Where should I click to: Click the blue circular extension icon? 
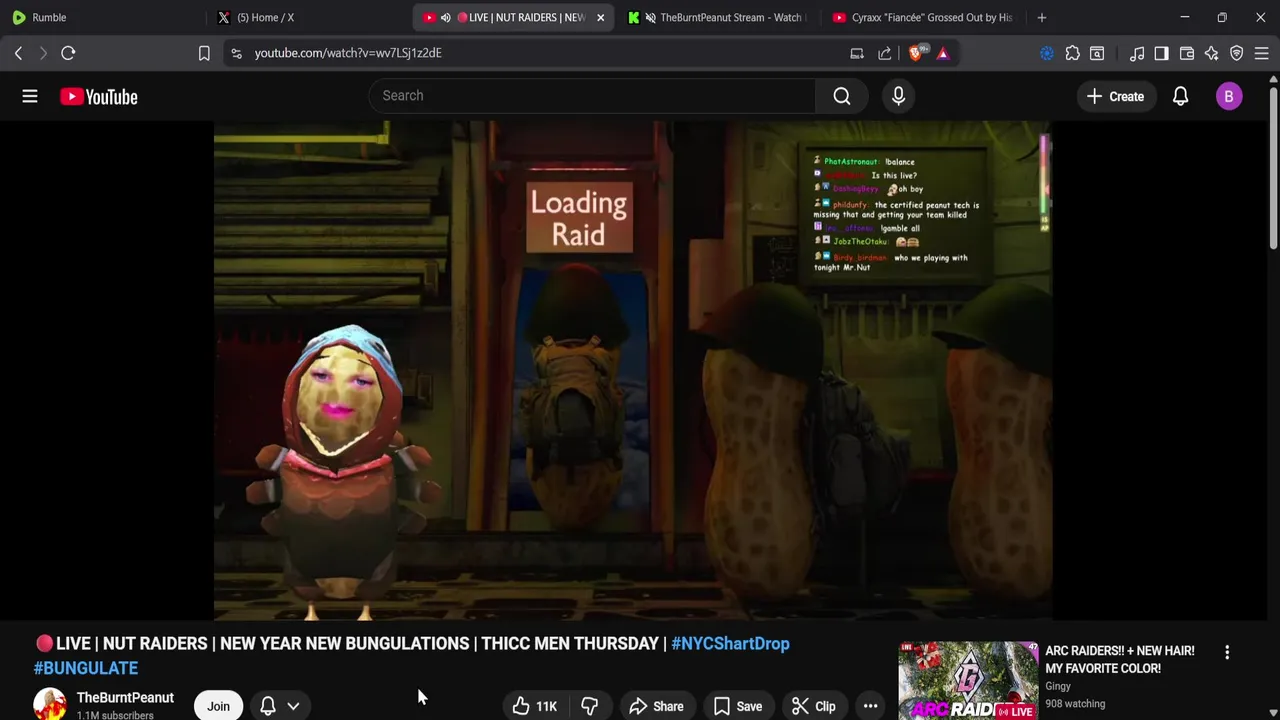point(1047,53)
